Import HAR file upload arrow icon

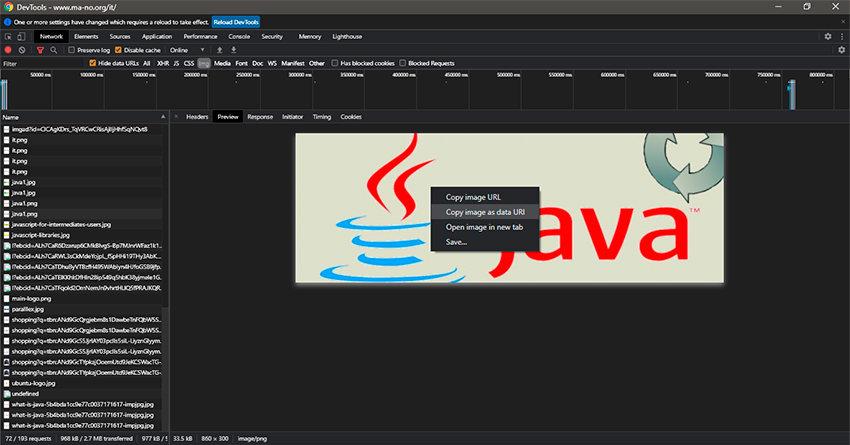(220, 50)
